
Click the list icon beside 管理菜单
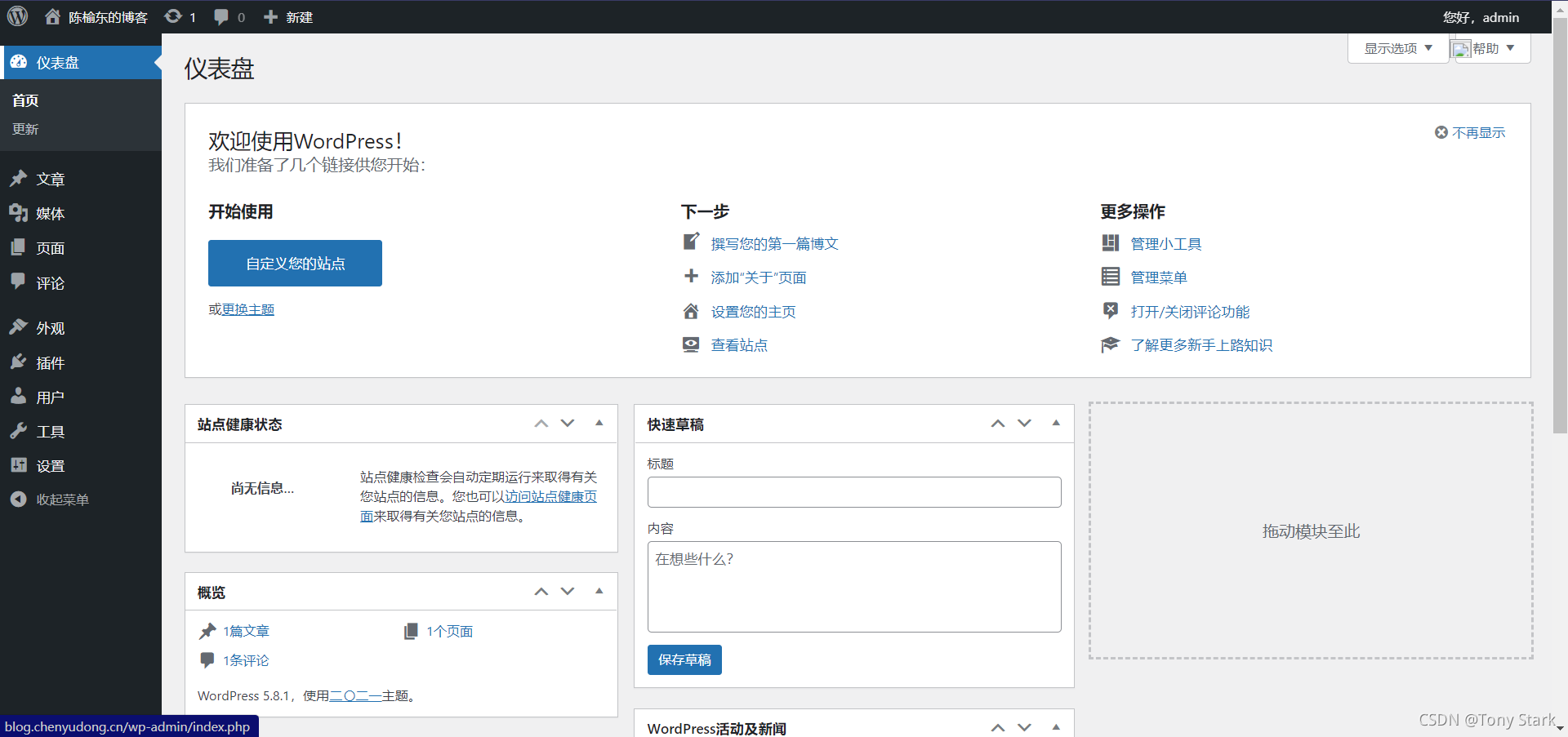click(x=1111, y=277)
